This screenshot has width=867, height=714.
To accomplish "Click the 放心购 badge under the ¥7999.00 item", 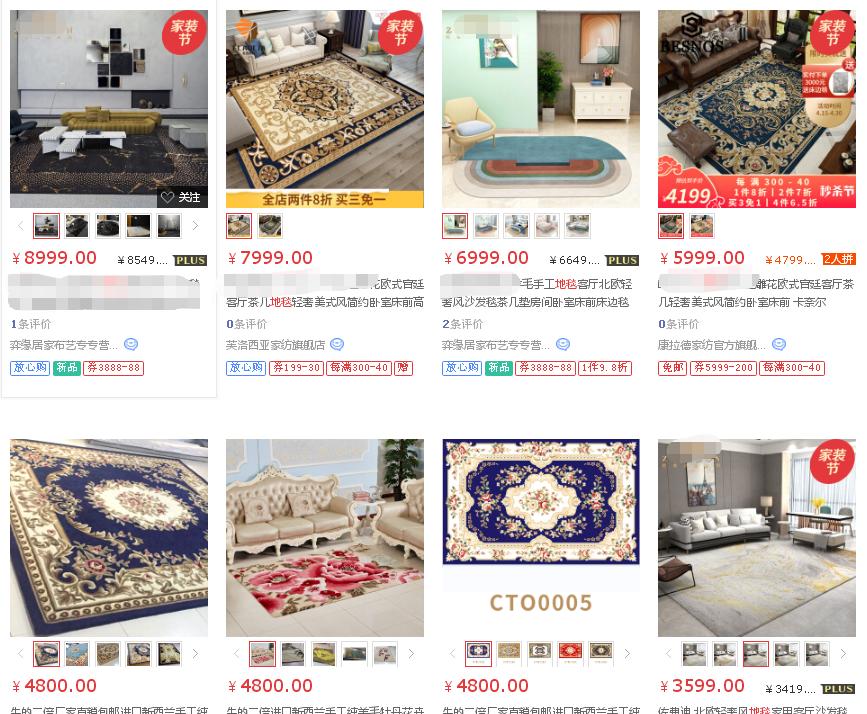I will point(246,368).
